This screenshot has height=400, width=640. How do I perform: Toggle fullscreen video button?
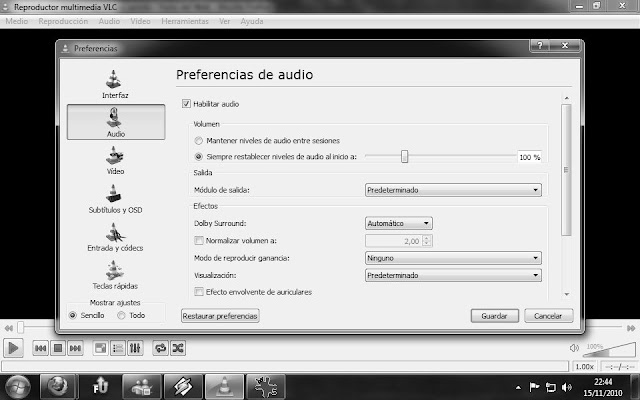click(100, 348)
